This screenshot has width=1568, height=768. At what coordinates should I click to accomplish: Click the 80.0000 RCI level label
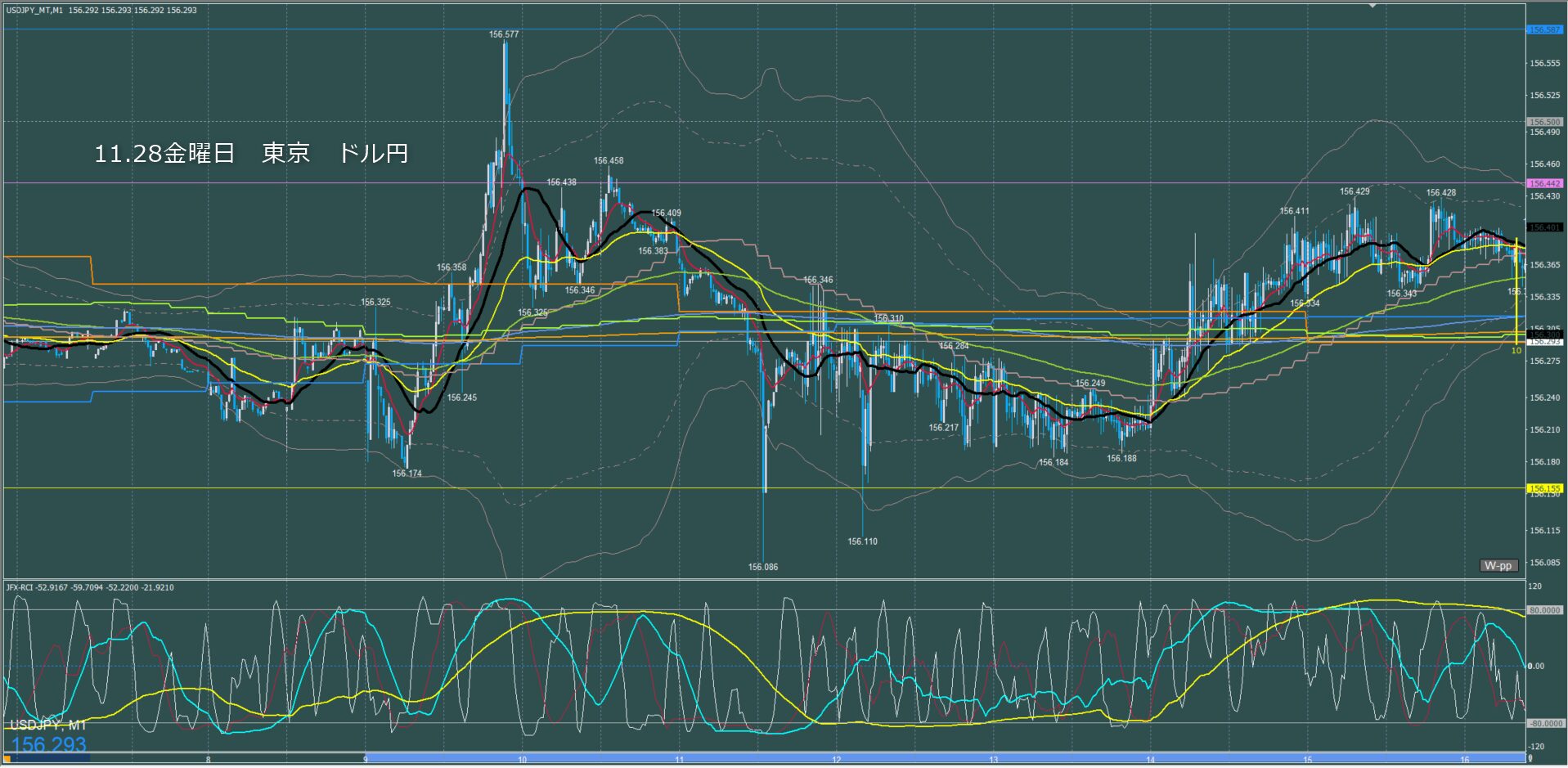coord(1544,610)
